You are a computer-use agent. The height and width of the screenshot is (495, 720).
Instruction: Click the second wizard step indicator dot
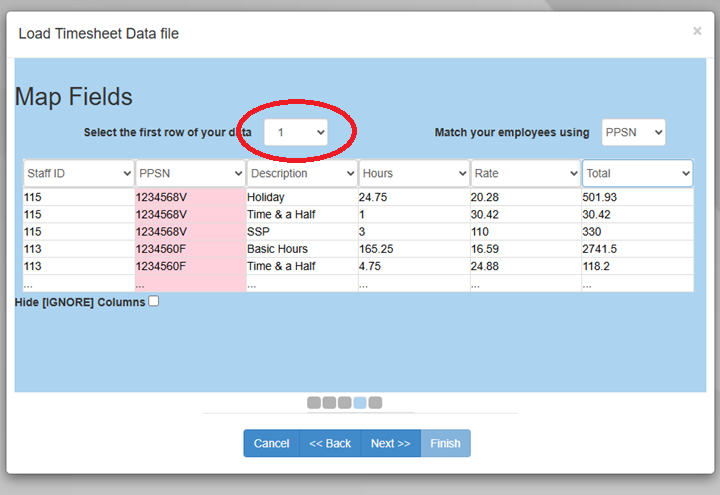pyautogui.click(x=329, y=402)
